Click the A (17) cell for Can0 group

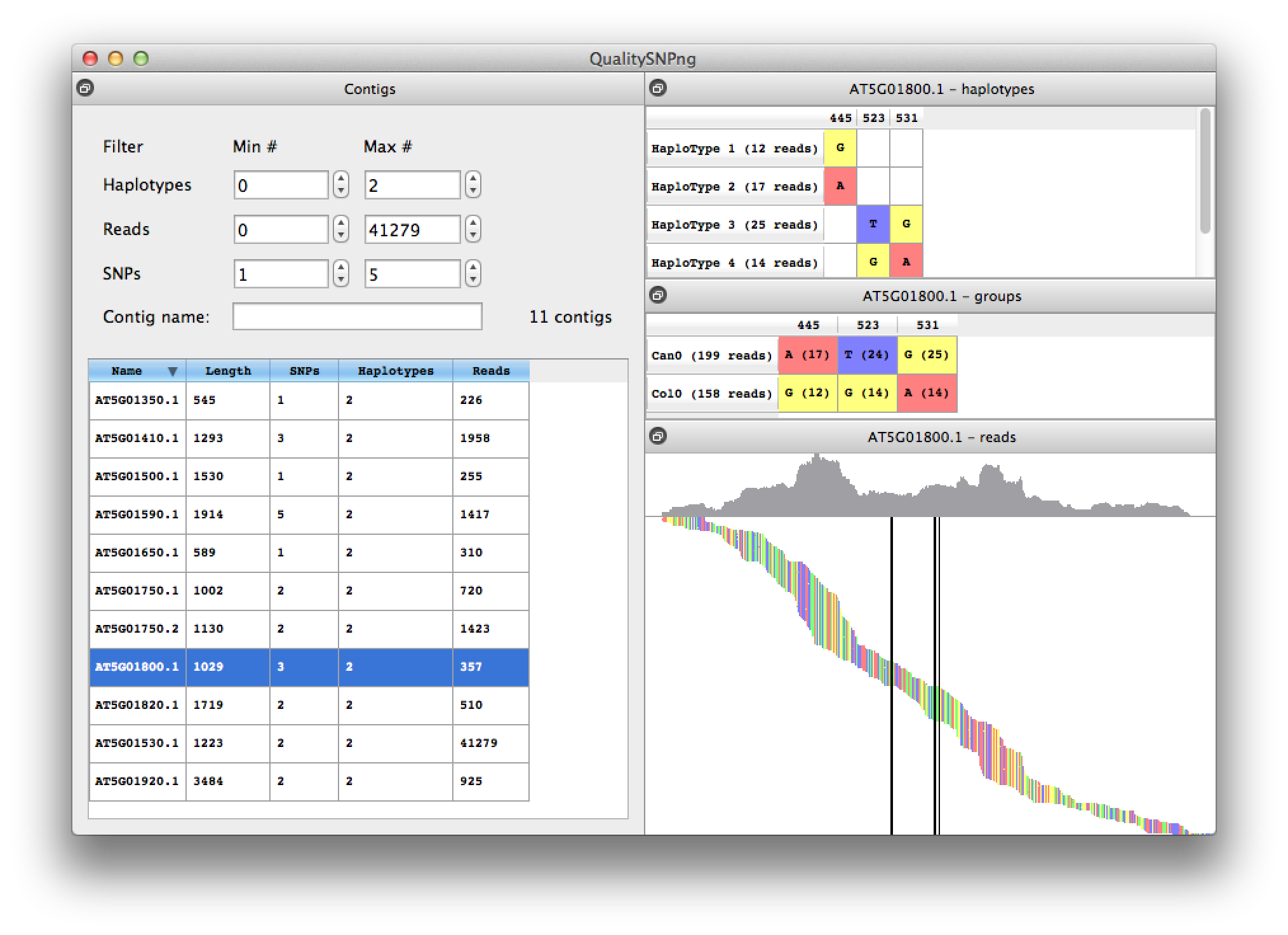coord(807,354)
